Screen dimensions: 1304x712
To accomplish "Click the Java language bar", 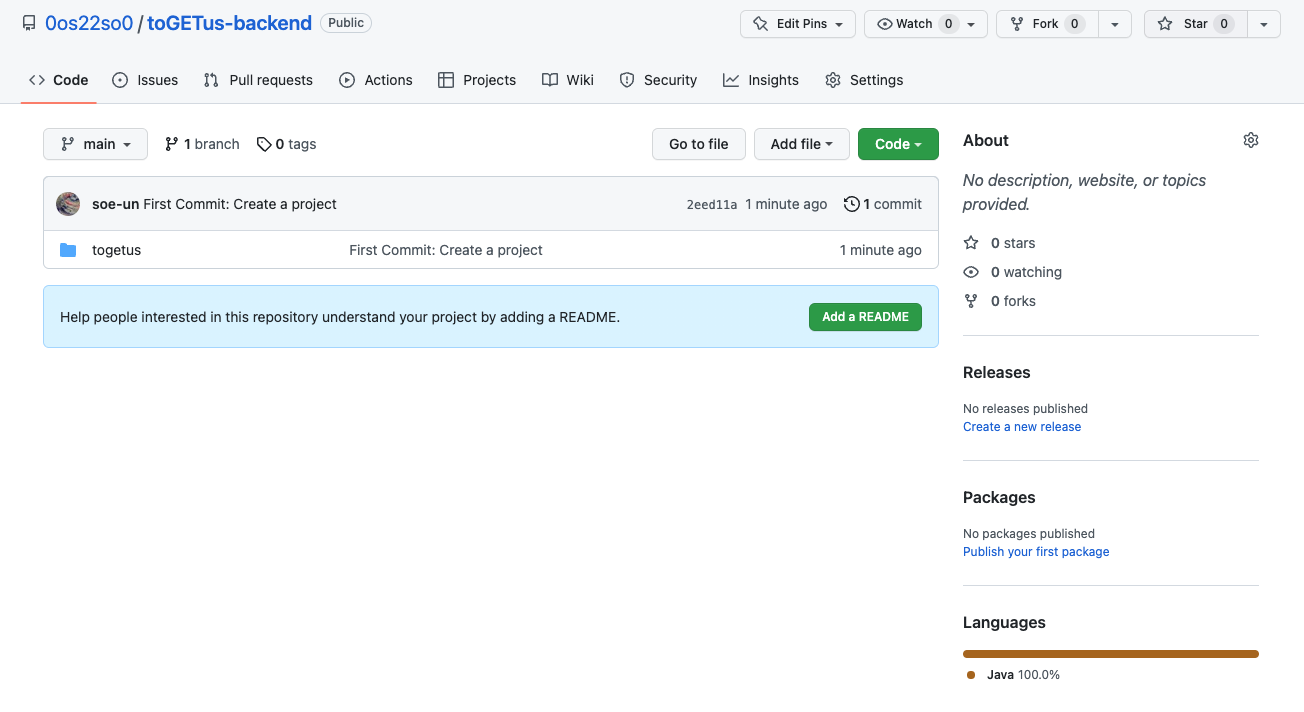I will [1111, 654].
